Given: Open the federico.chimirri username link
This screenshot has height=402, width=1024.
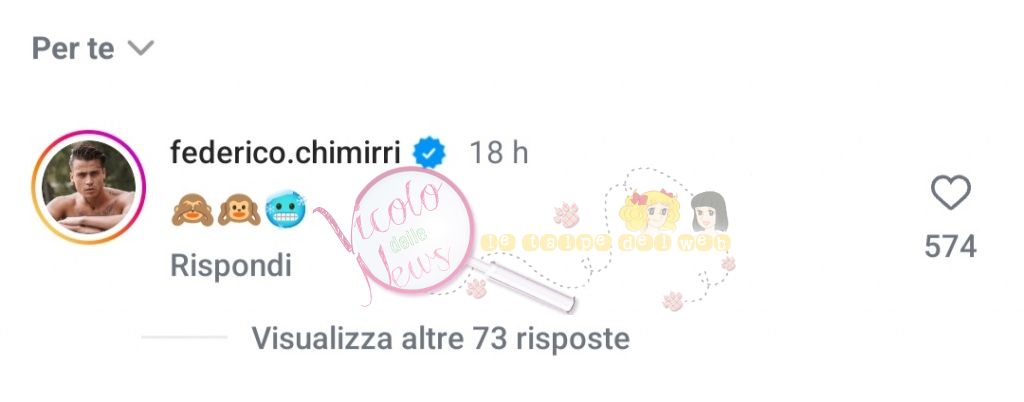Looking at the screenshot, I should [285, 154].
